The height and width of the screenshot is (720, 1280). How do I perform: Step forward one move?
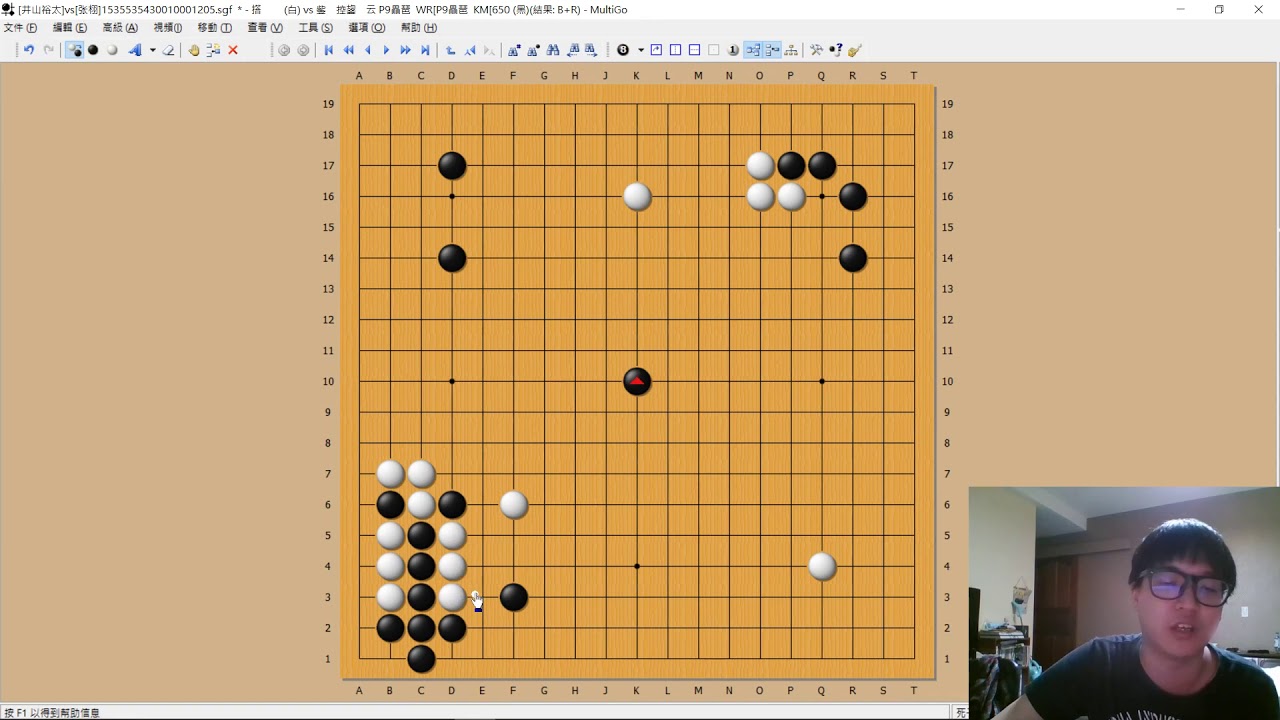[386, 50]
